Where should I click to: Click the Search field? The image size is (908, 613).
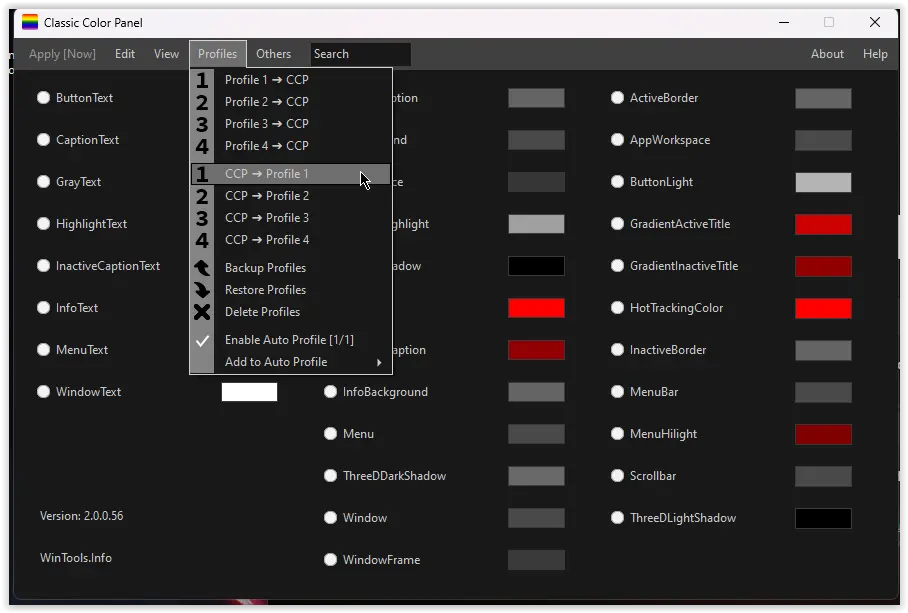360,54
